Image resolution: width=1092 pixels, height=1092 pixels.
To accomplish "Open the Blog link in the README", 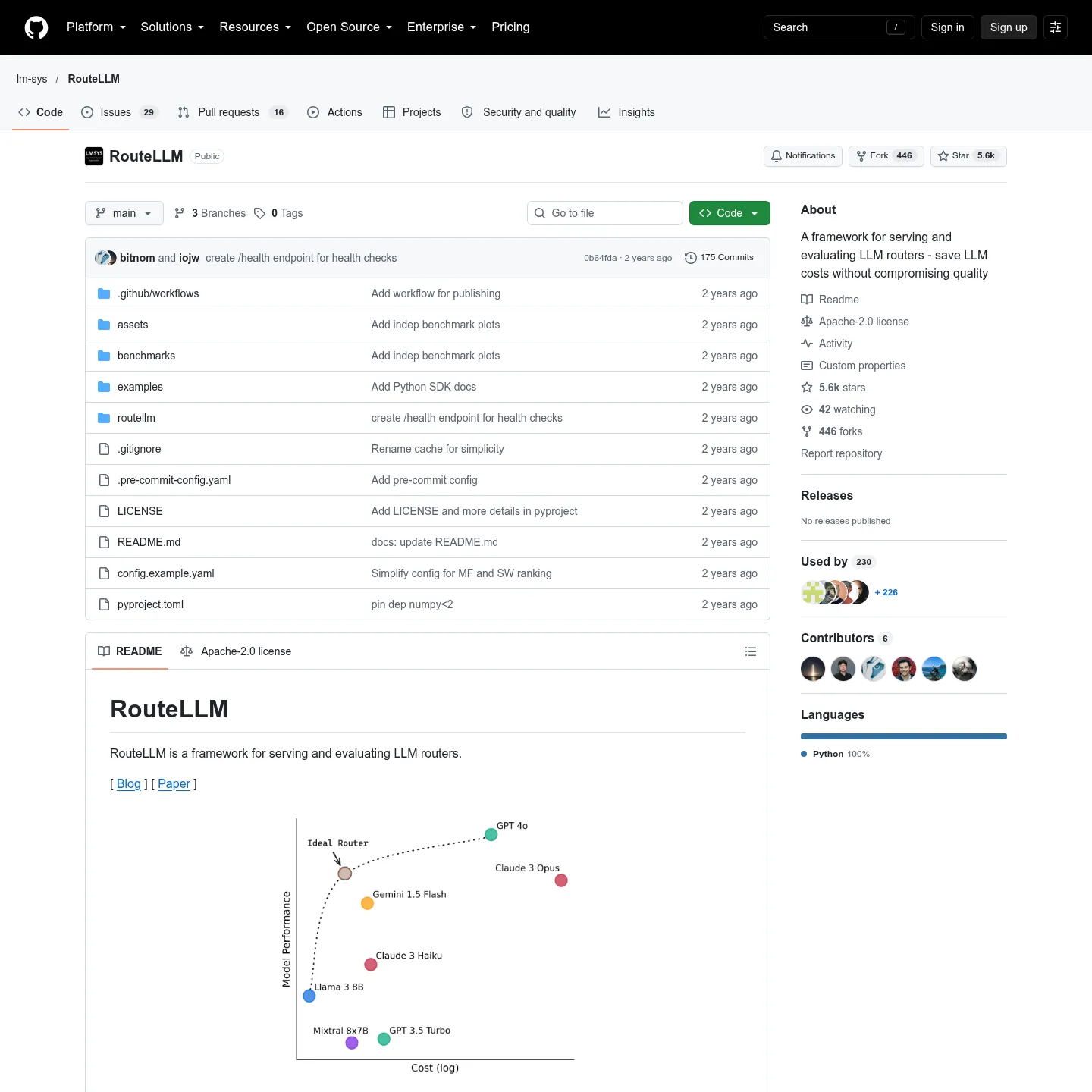I will (x=129, y=784).
